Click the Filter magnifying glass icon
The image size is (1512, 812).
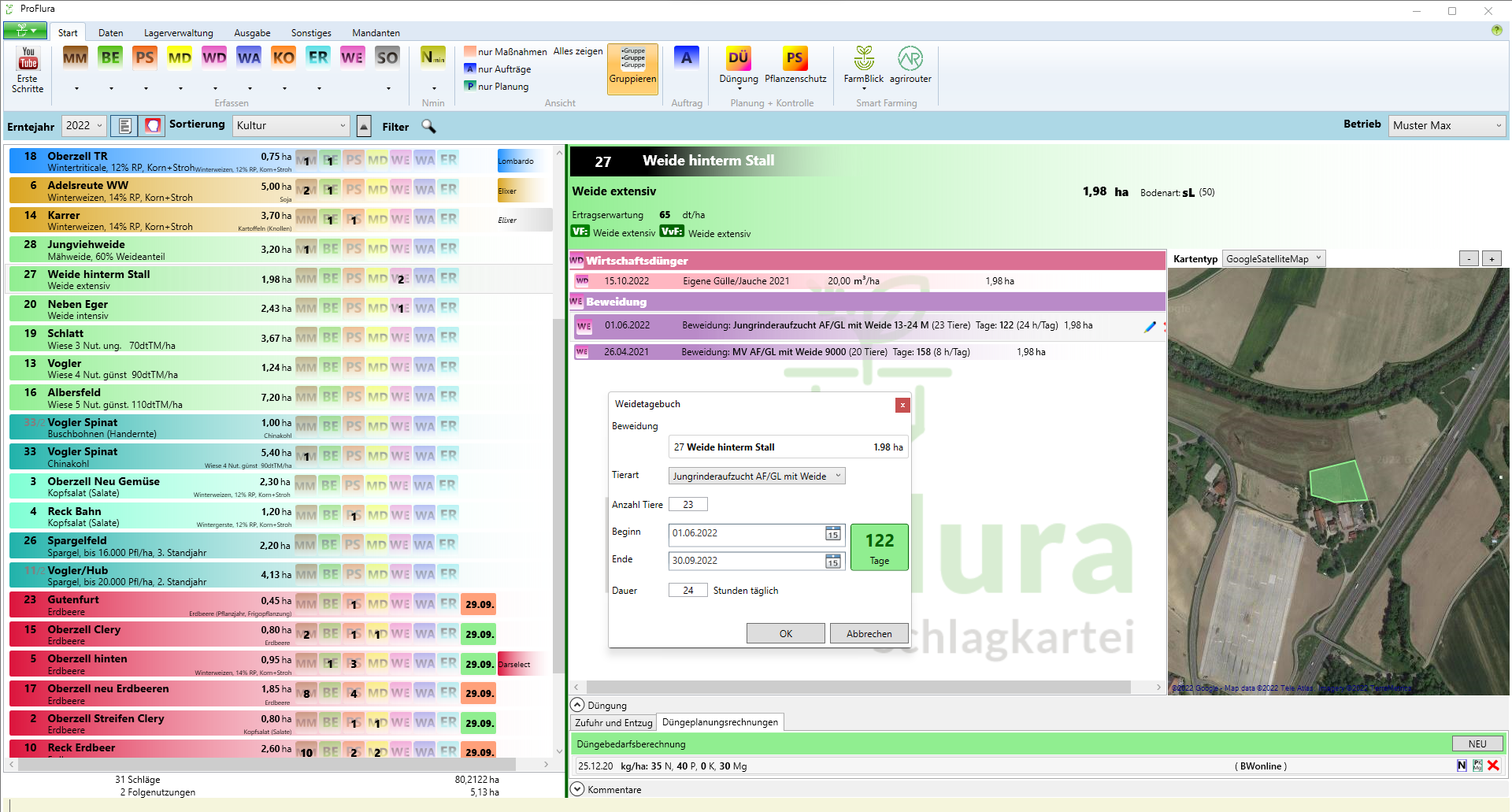coord(428,126)
